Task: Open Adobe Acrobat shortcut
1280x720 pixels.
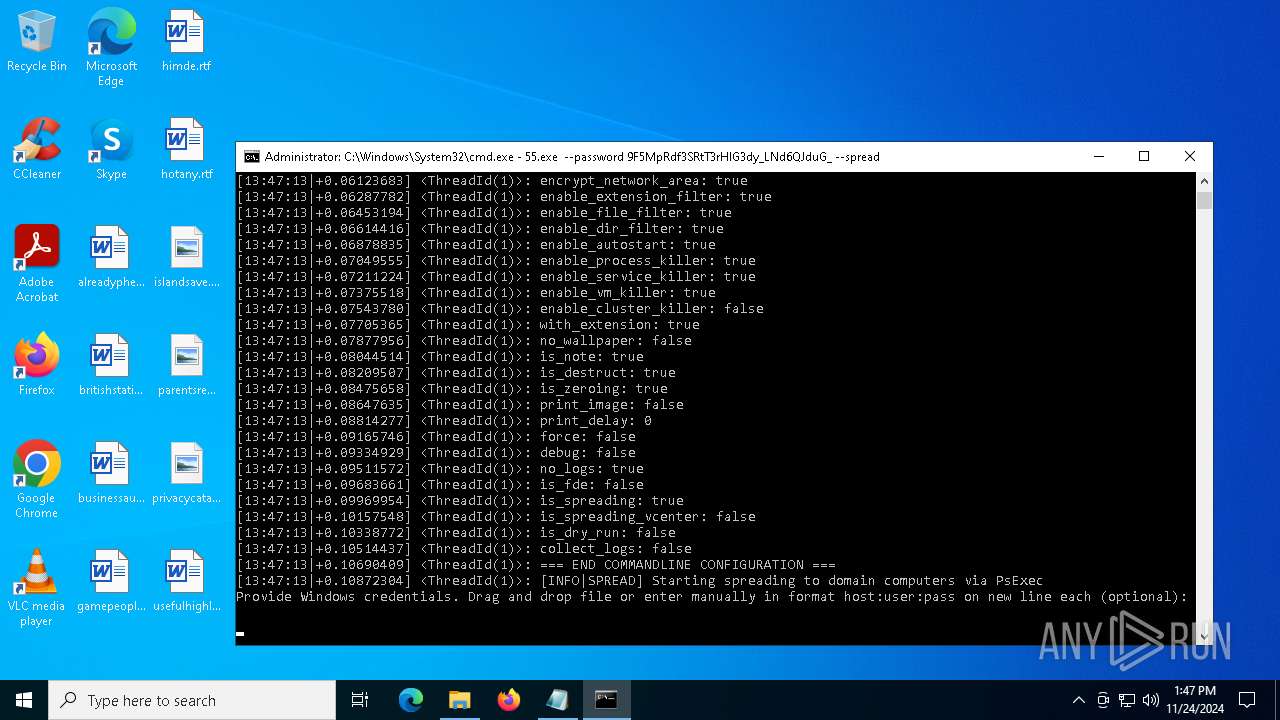Action: [x=37, y=264]
